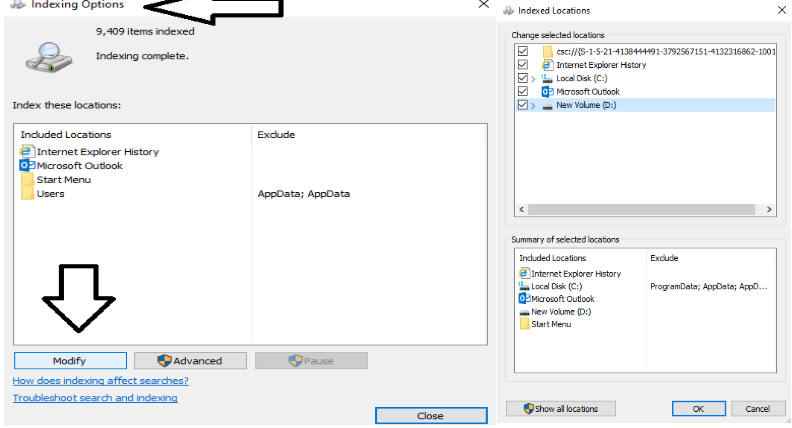Viewport: 792px width, 428px height.
Task: Select 'Microsoft Outlook' tree label
Action: pyautogui.click(x=588, y=91)
